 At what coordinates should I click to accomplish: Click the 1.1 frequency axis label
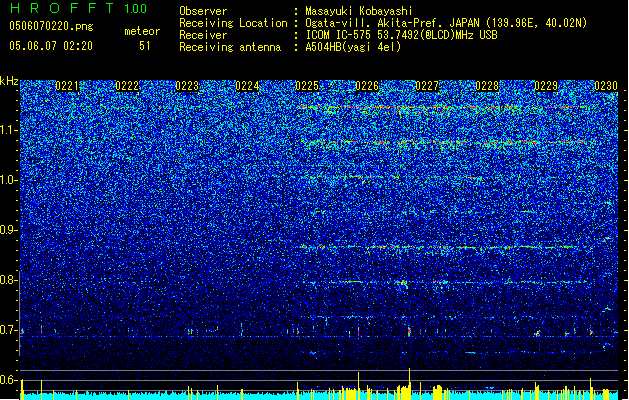point(9,130)
